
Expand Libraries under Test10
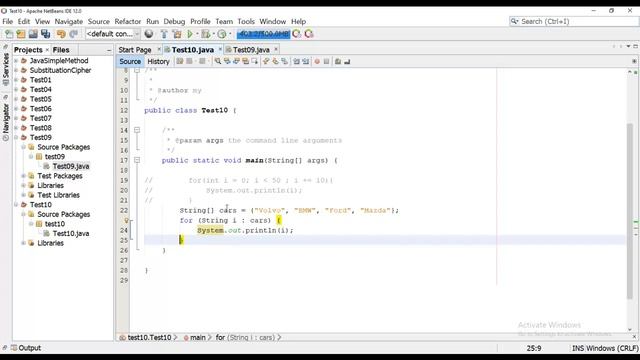coord(24,243)
